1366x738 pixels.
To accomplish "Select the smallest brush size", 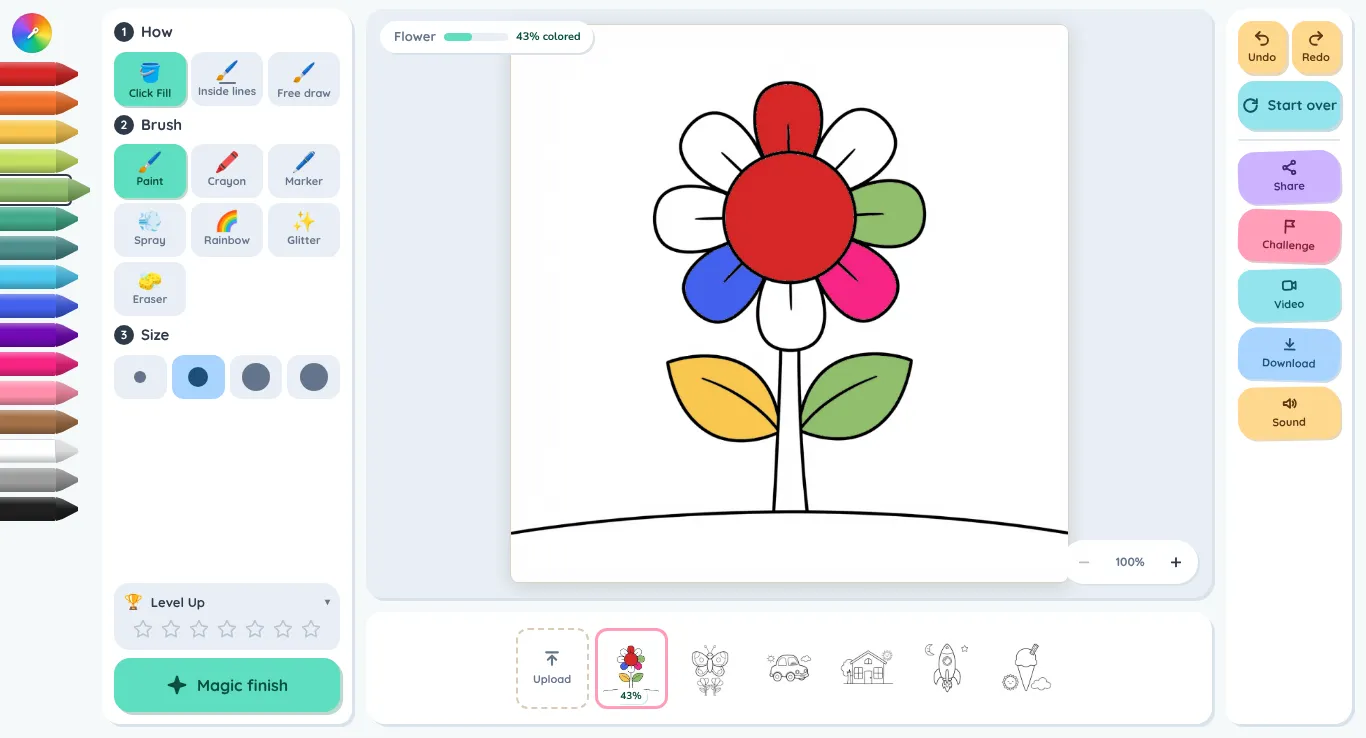I will (x=140, y=377).
